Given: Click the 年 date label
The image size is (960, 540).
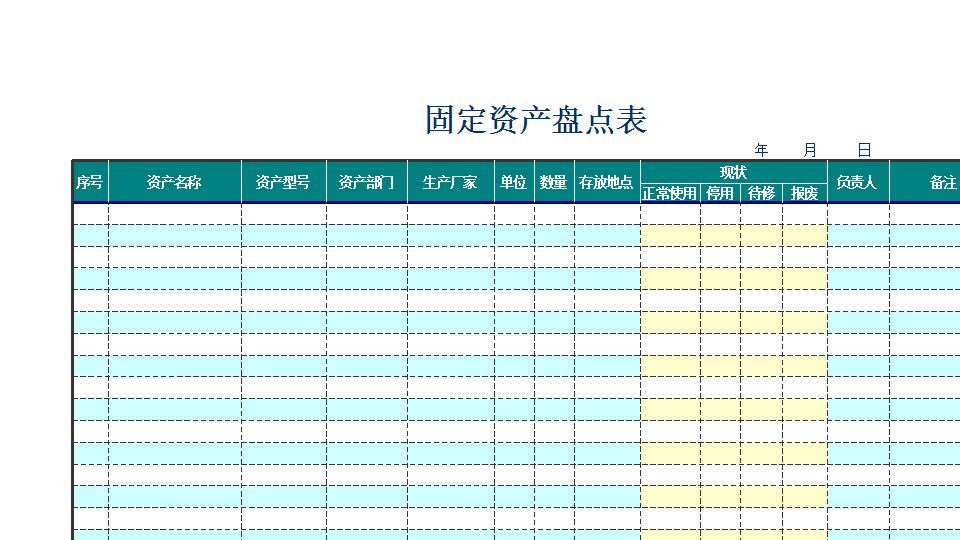Looking at the screenshot, I should tap(761, 150).
